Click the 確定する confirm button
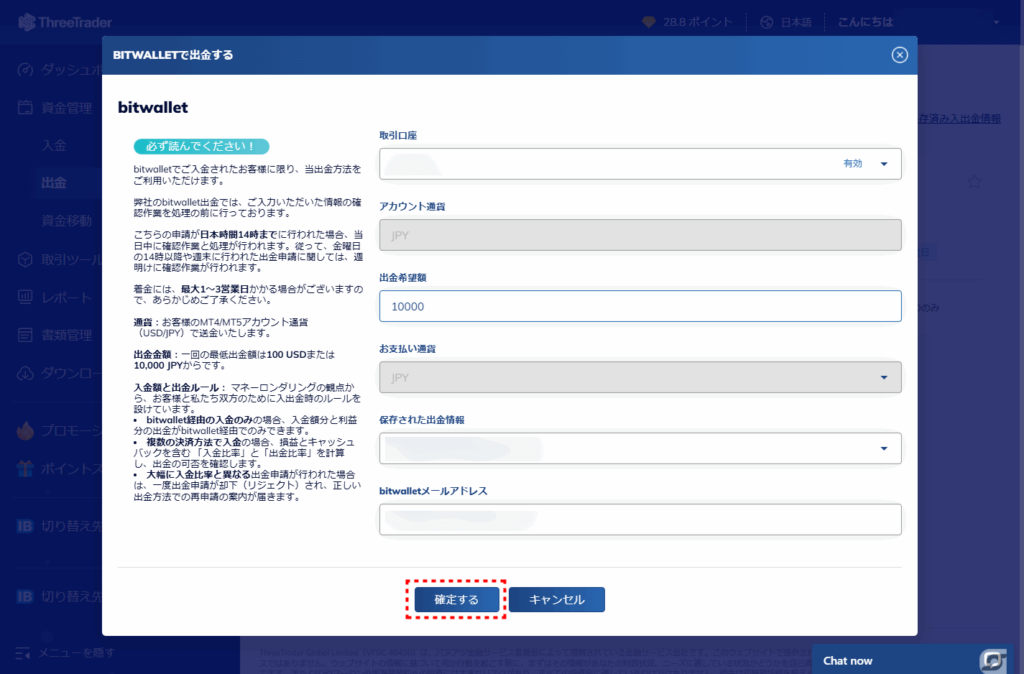This screenshot has height=674, width=1024. click(x=456, y=599)
